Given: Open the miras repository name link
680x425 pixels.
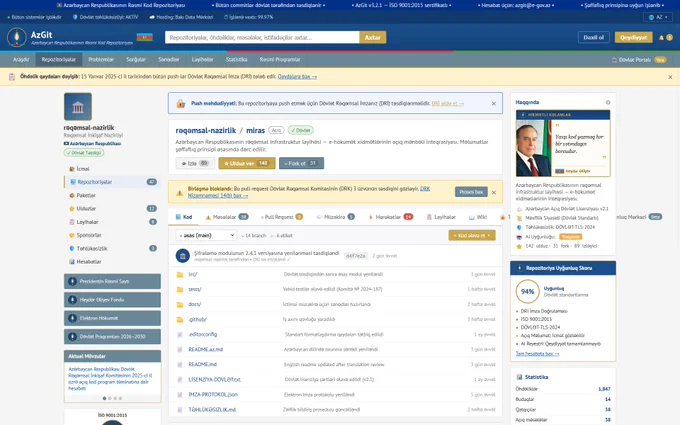Looking at the screenshot, I should [x=255, y=130].
